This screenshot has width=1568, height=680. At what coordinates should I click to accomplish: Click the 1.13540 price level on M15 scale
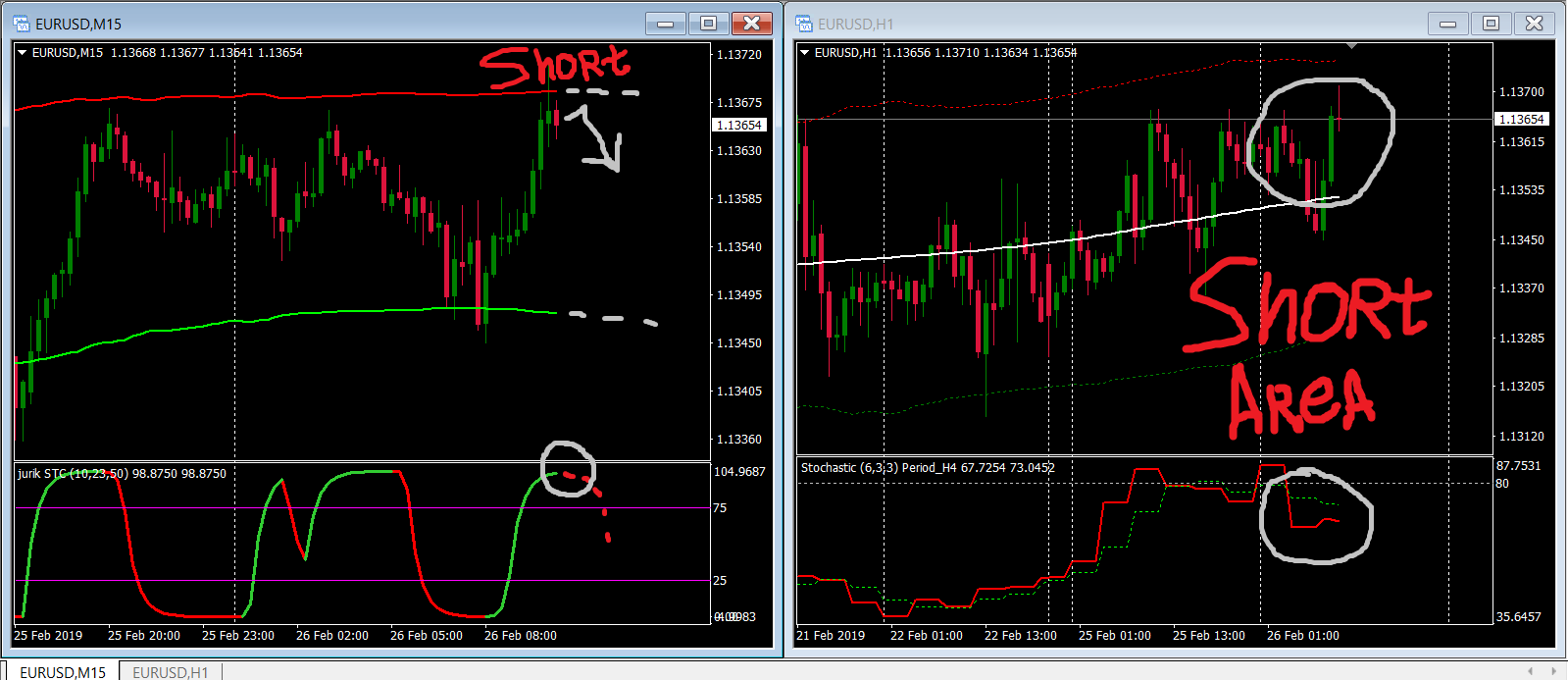(739, 247)
